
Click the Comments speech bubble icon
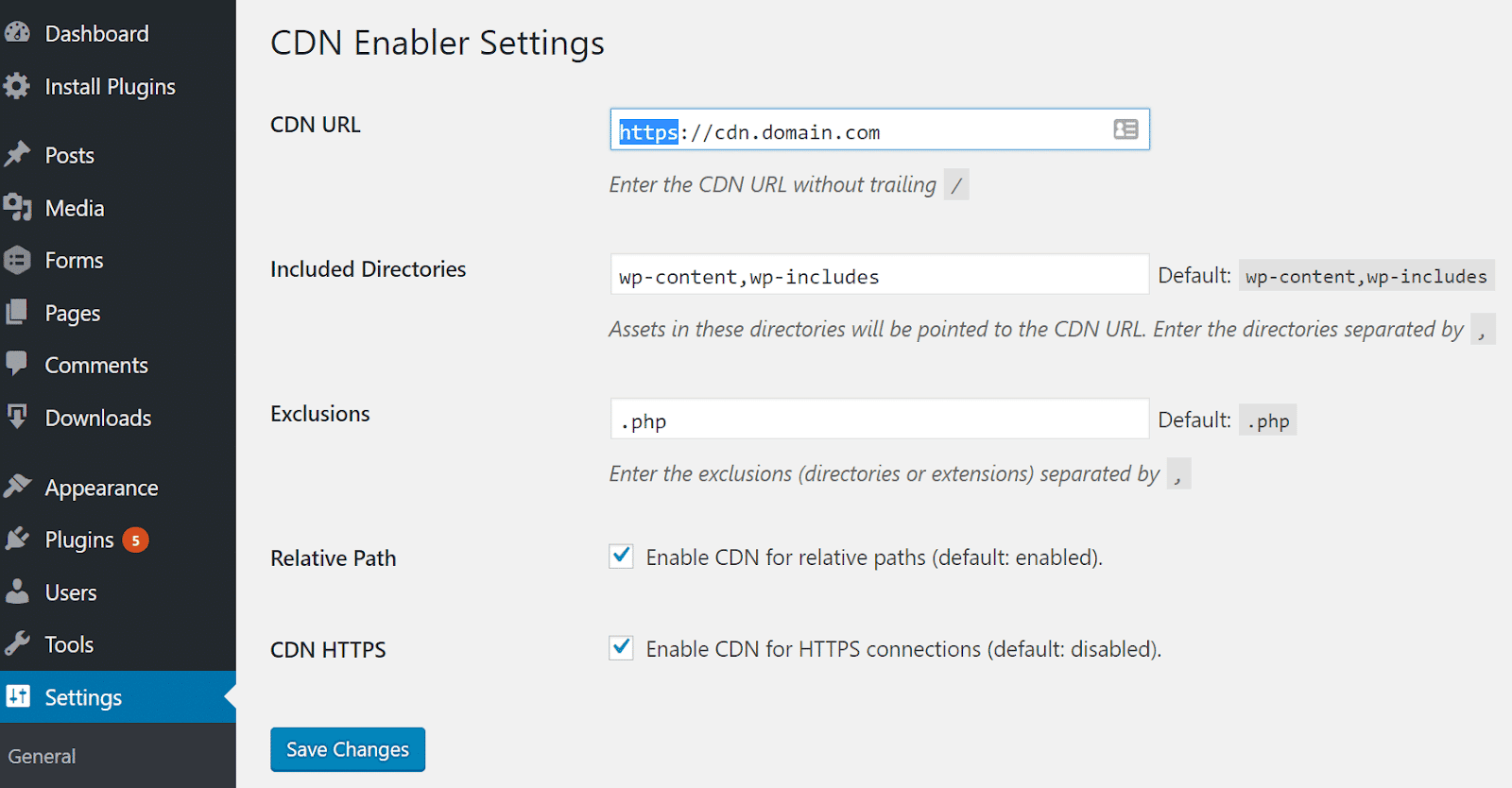tap(19, 365)
